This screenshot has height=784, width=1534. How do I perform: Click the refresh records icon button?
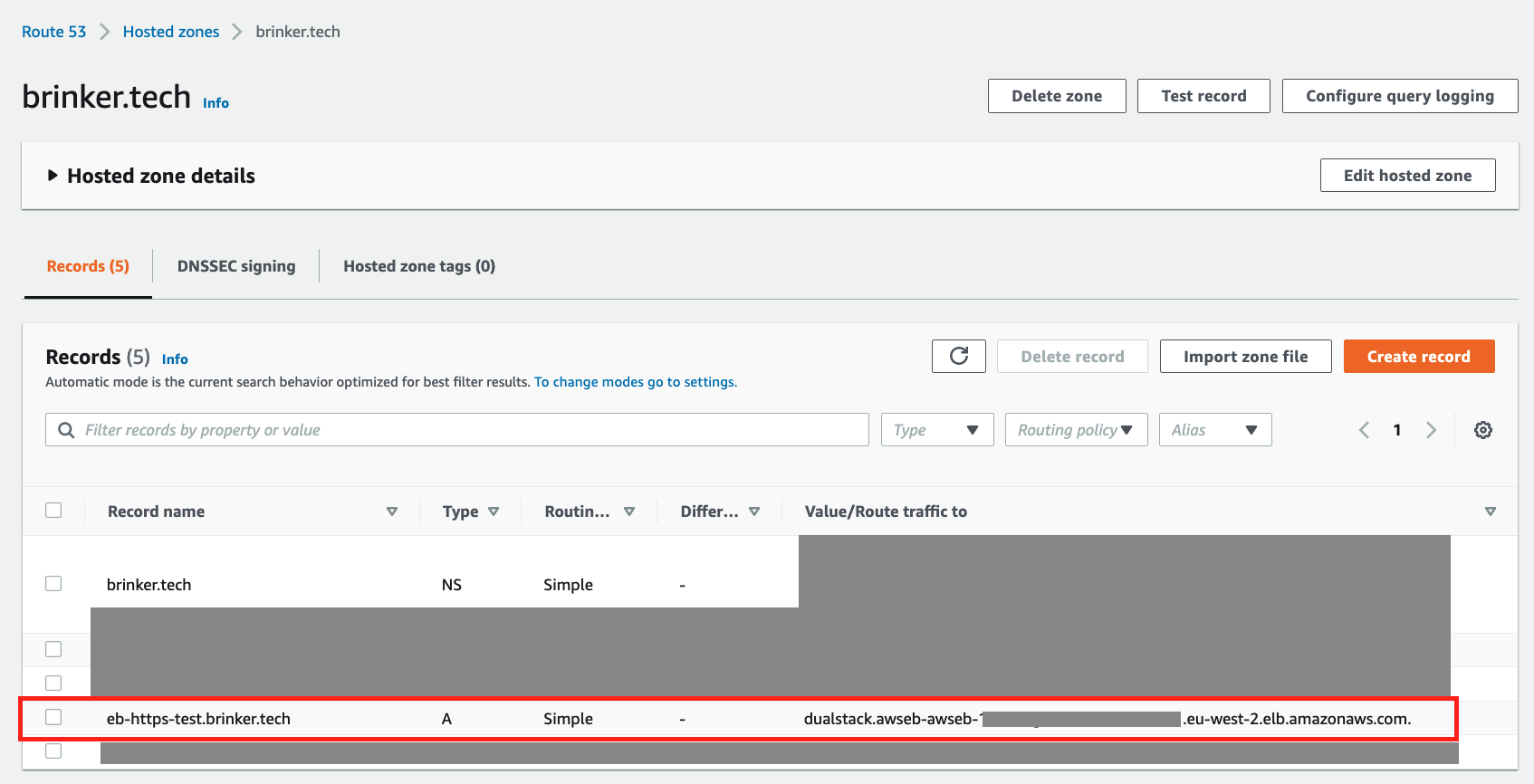958,356
